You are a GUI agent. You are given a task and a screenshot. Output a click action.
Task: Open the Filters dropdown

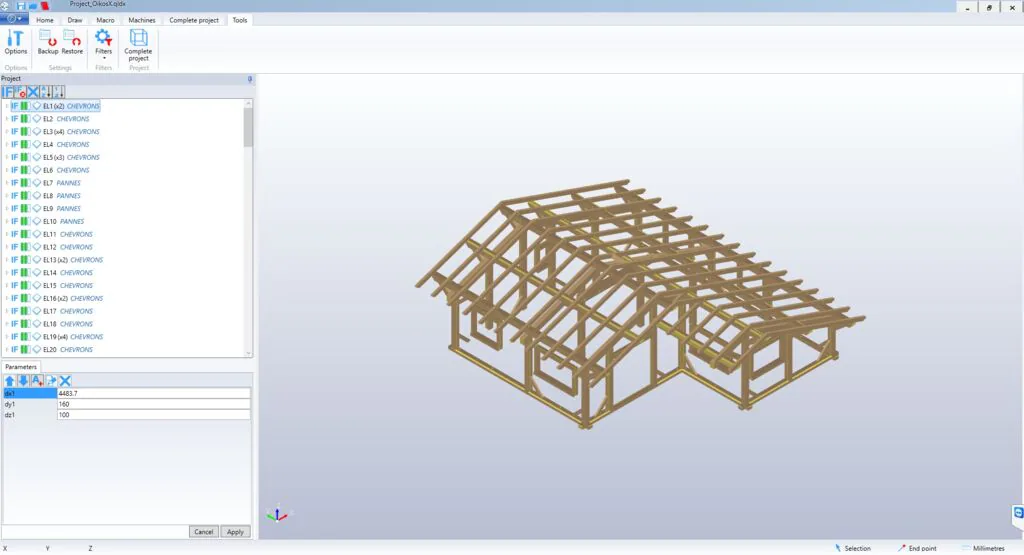click(x=103, y=44)
